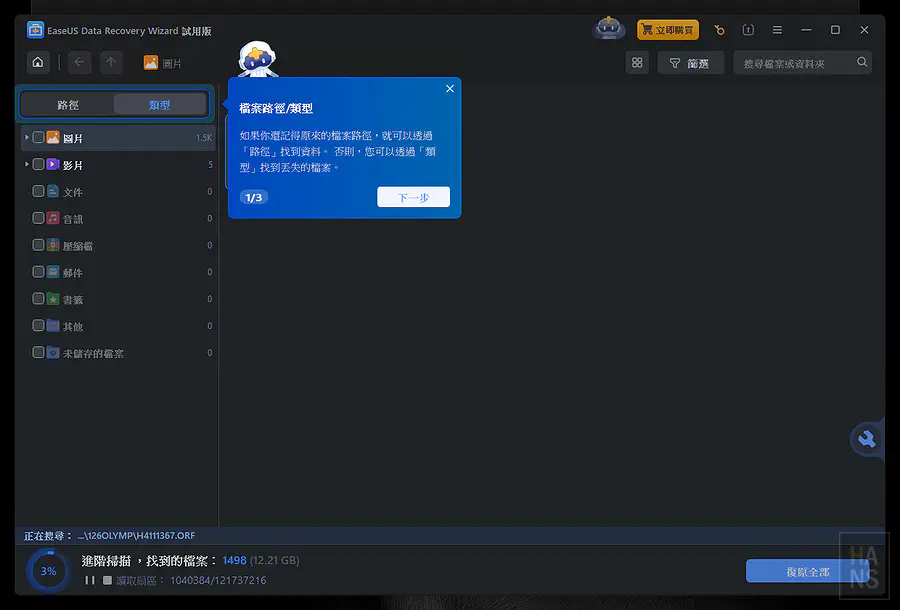Check the 影片 category checkbox
This screenshot has width=900, height=610.
click(x=36, y=164)
